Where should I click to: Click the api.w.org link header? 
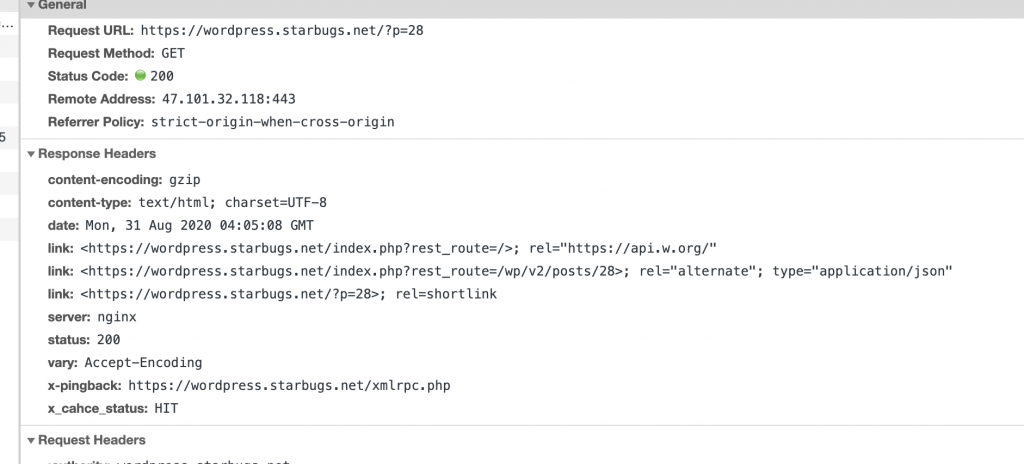click(x=399, y=248)
